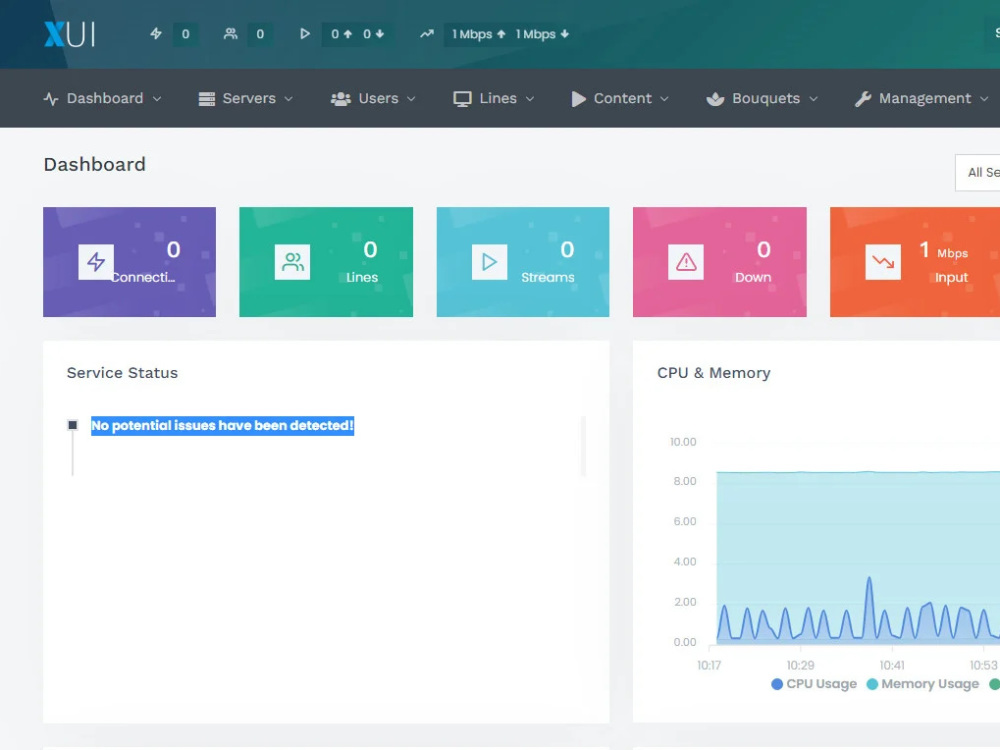Viewport: 1000px width, 750px height.
Task: Click the orange Input stat card icon
Action: (882, 261)
